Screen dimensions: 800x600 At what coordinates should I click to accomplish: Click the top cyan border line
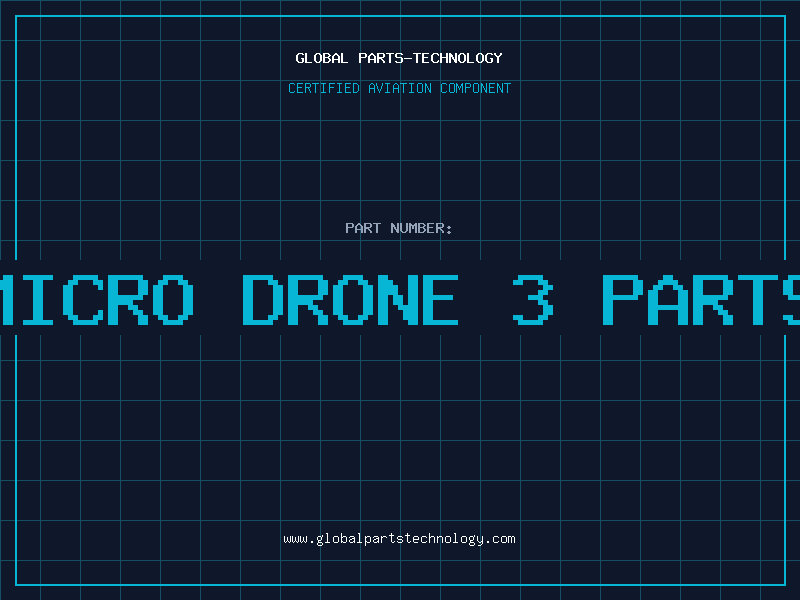(x=401, y=16)
